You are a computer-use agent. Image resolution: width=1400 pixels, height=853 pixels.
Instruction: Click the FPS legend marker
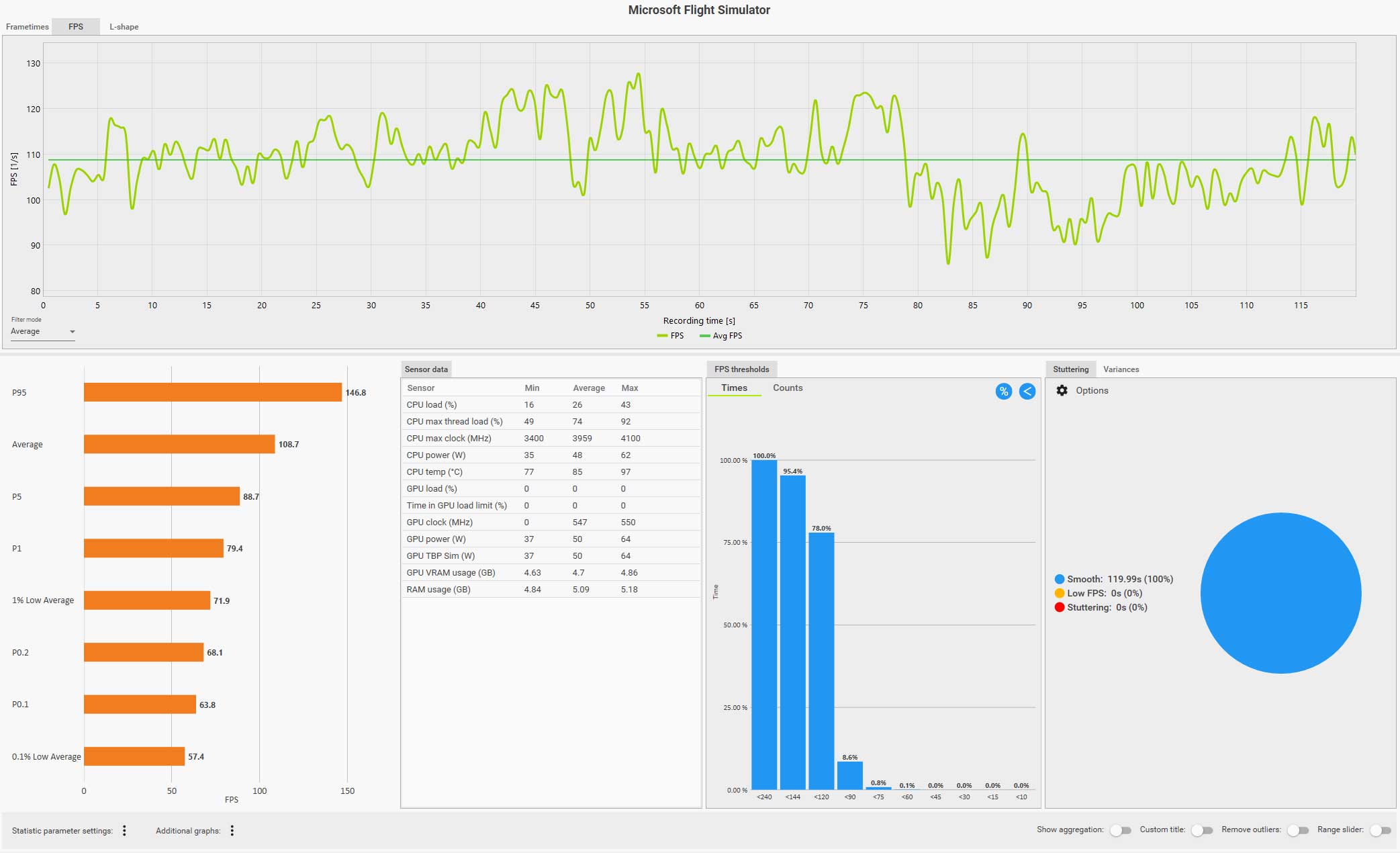662,336
